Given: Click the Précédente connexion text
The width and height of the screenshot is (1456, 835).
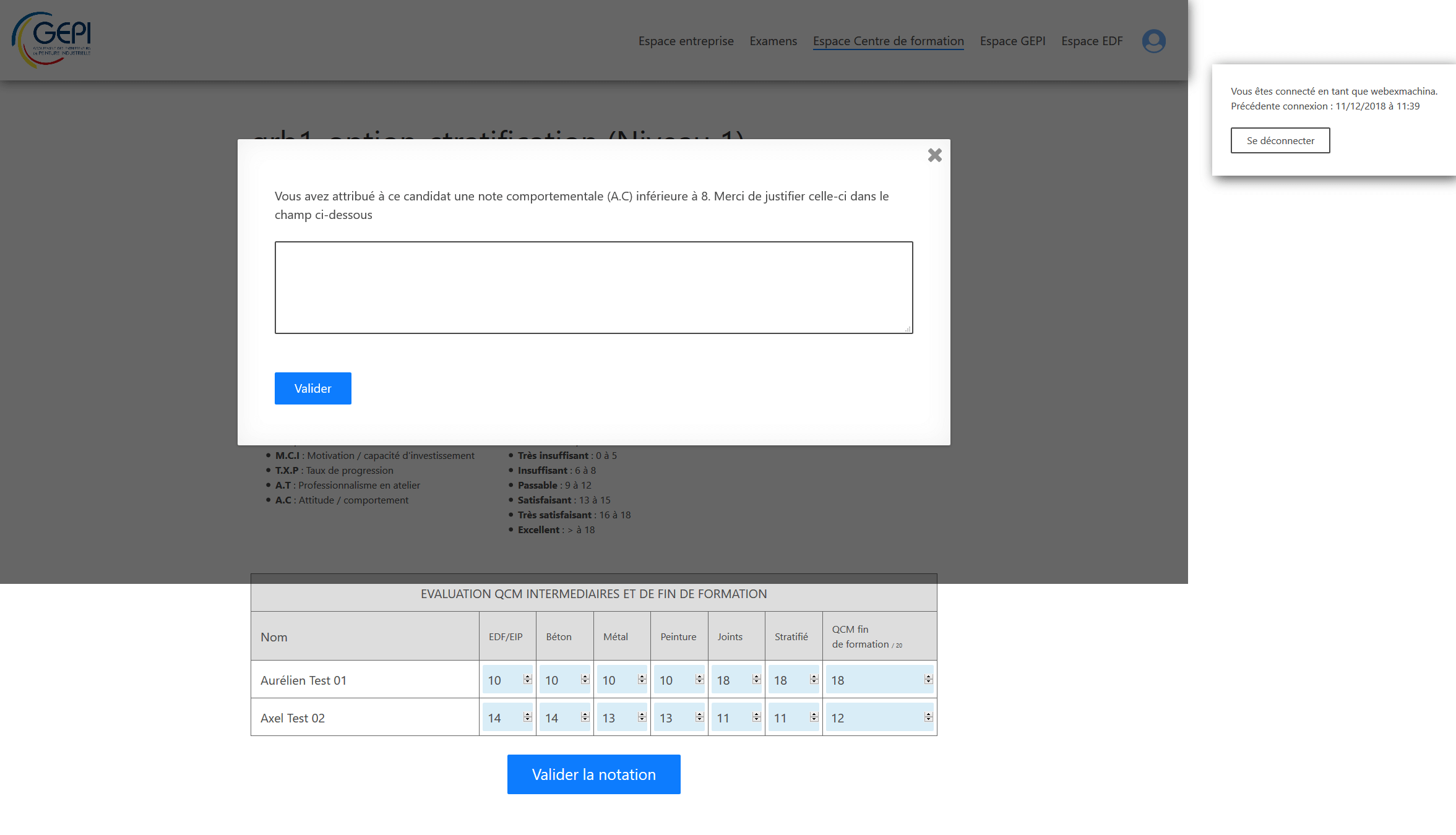Looking at the screenshot, I should (x=1325, y=106).
